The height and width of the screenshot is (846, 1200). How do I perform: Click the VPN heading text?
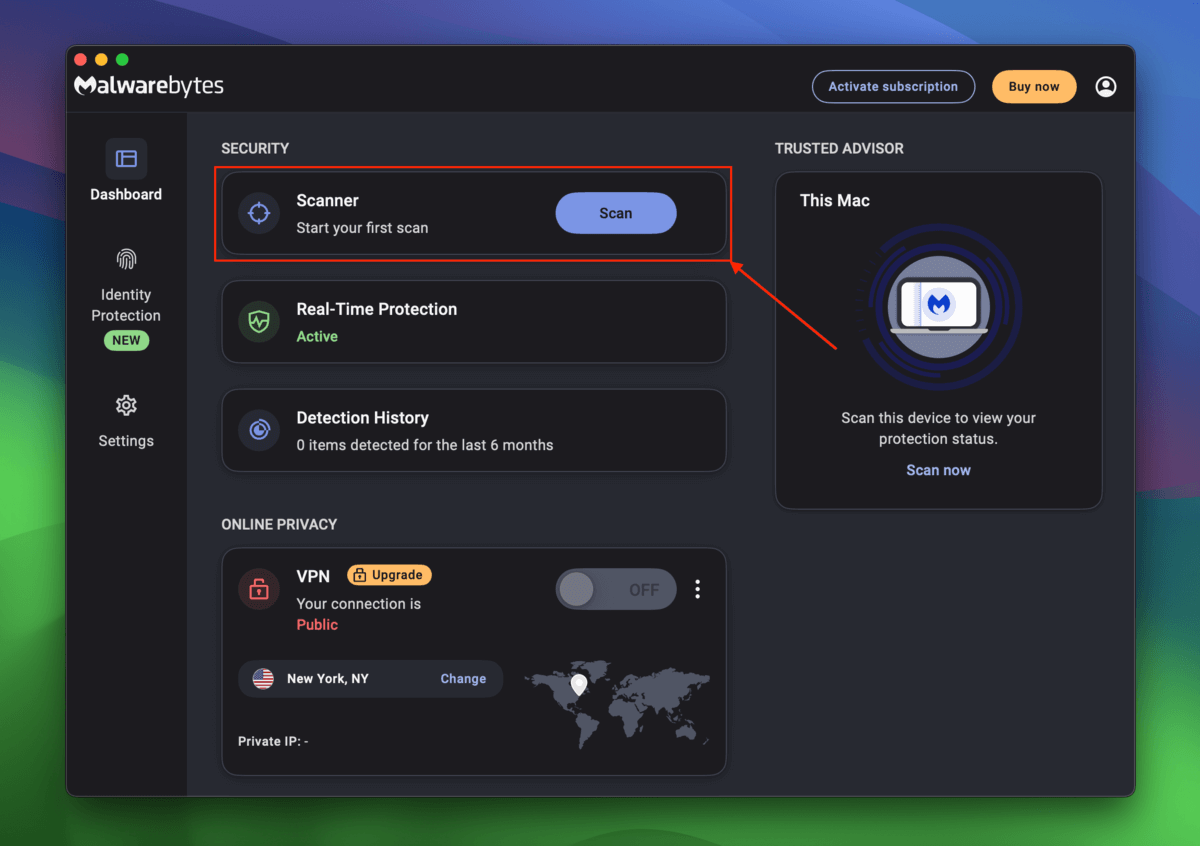[x=313, y=576]
